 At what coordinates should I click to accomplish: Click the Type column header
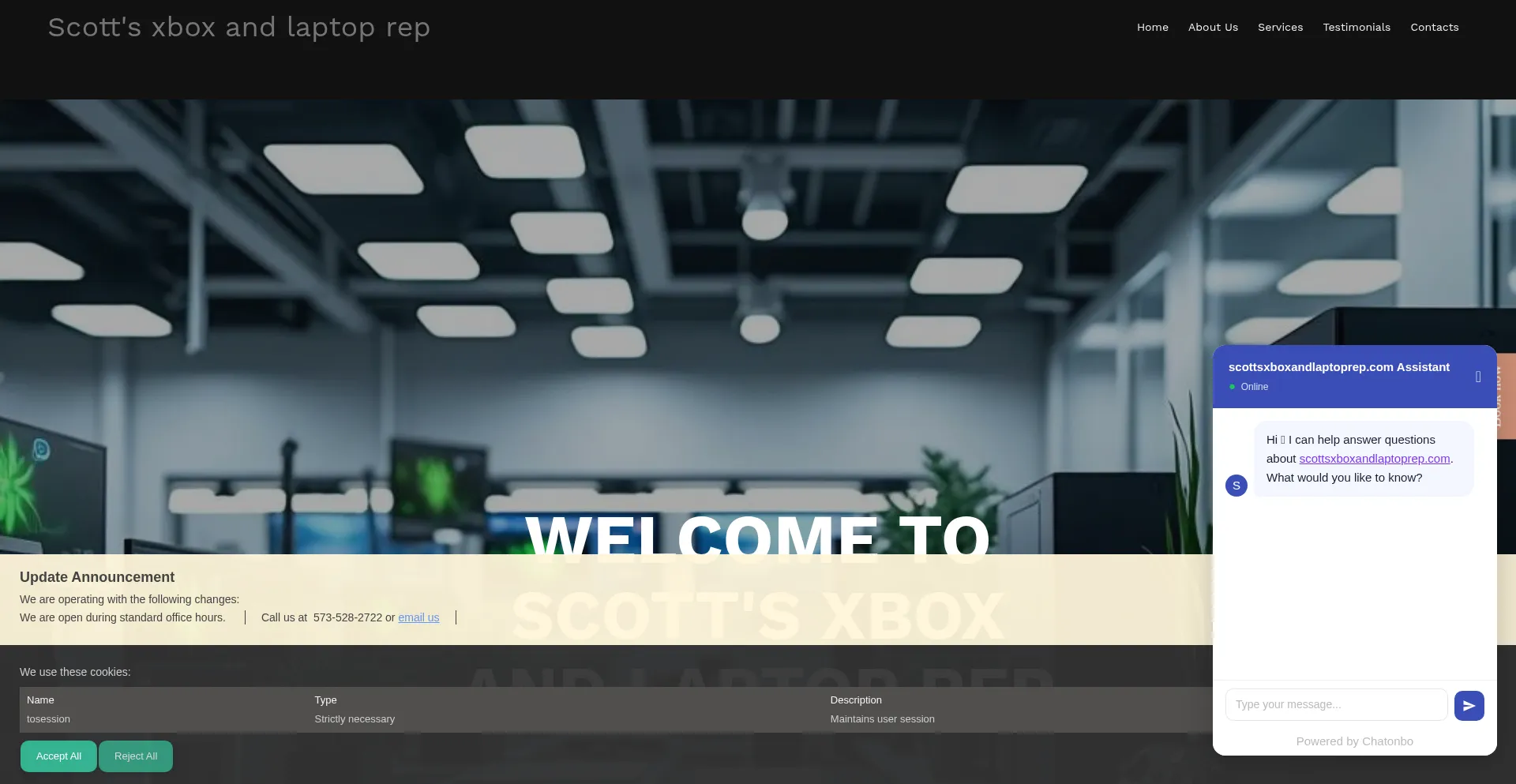tap(325, 700)
